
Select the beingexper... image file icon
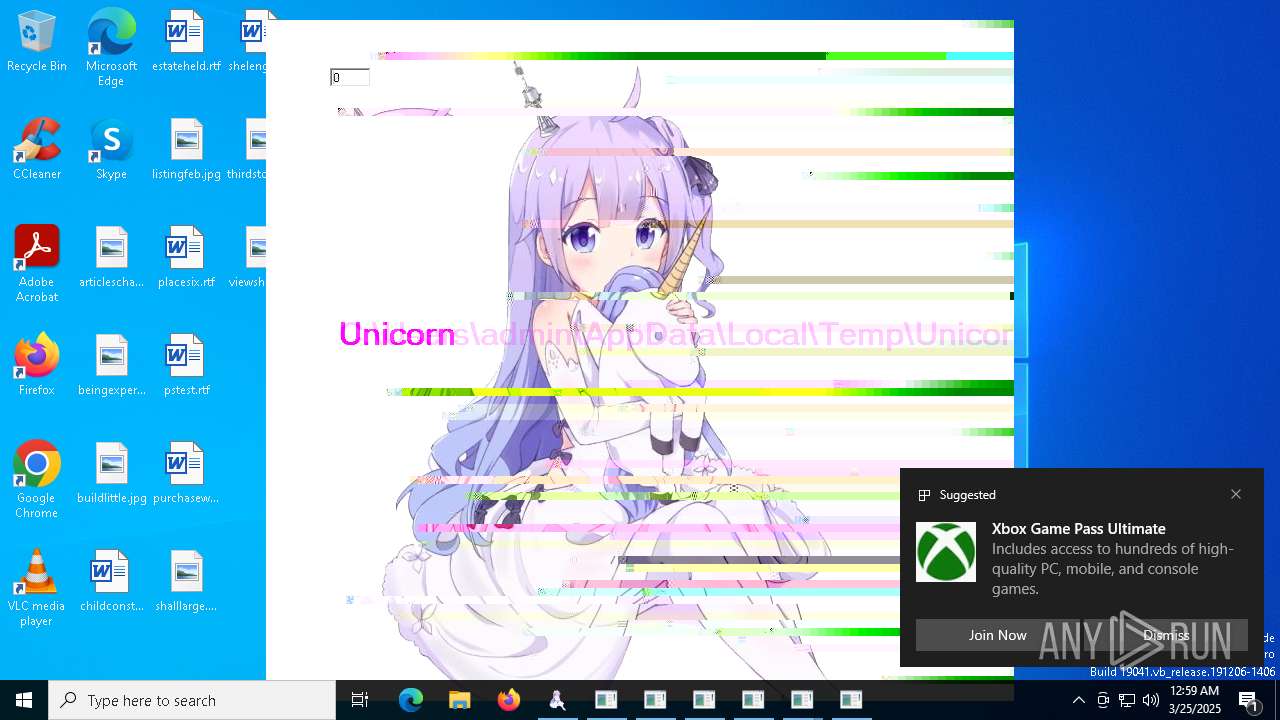tap(111, 366)
